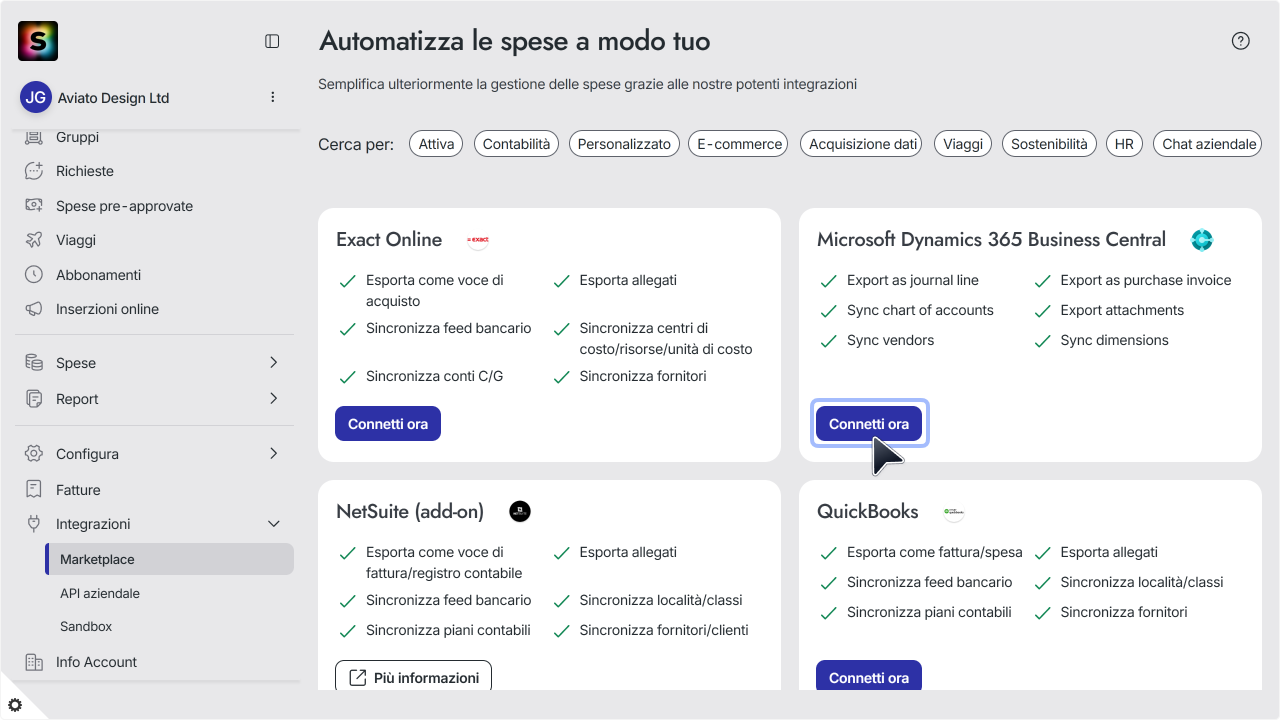Click 'Sincronizza conti C/G' feature text
This screenshot has height=720, width=1280.
click(435, 376)
